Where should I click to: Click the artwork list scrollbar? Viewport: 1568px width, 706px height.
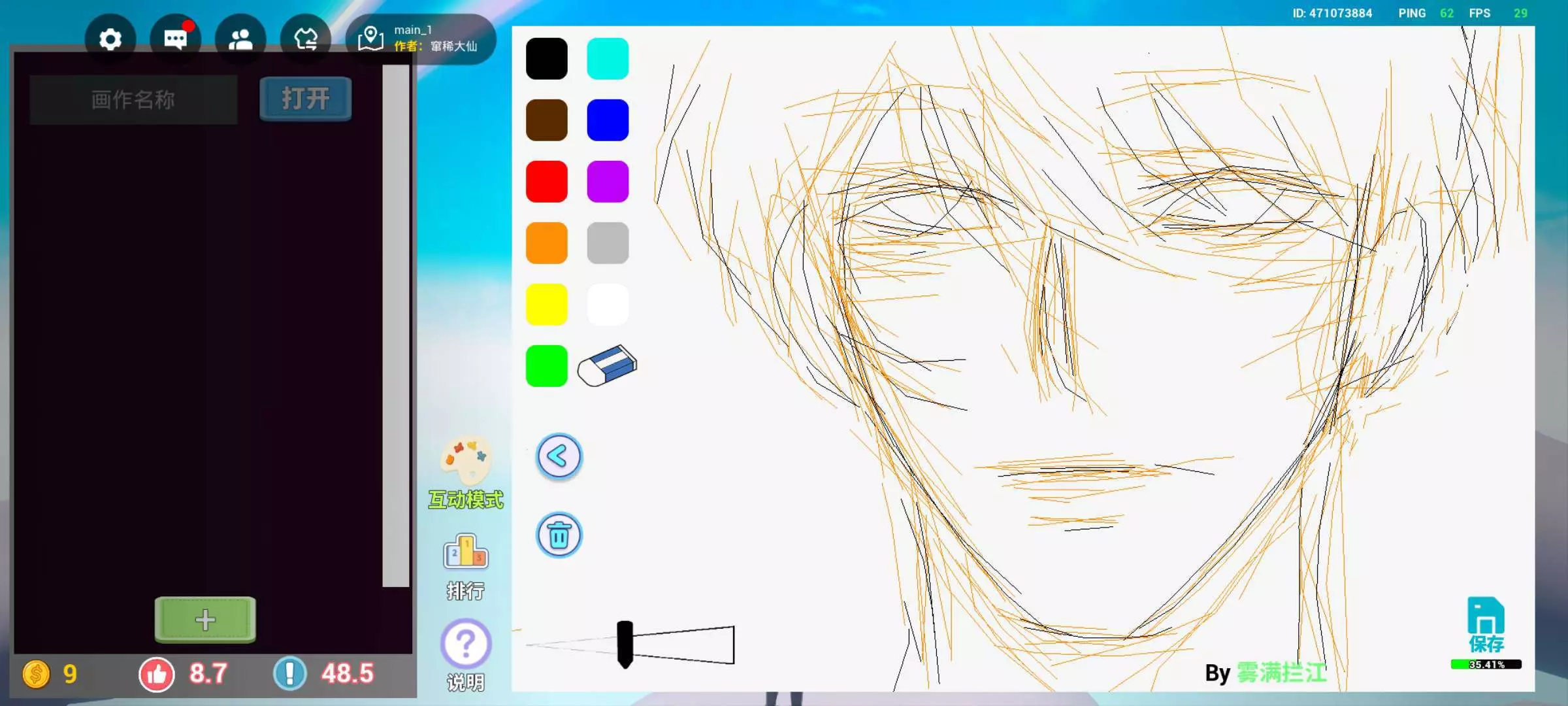pos(395,326)
